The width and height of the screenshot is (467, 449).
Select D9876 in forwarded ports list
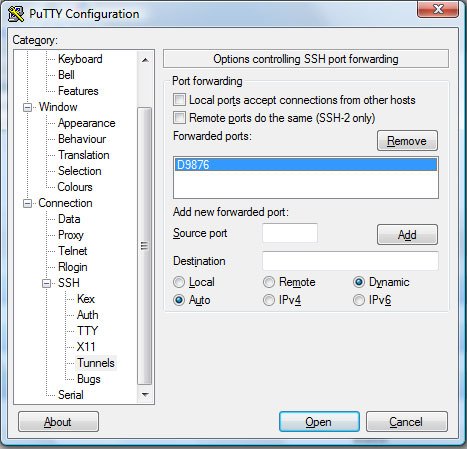click(306, 165)
